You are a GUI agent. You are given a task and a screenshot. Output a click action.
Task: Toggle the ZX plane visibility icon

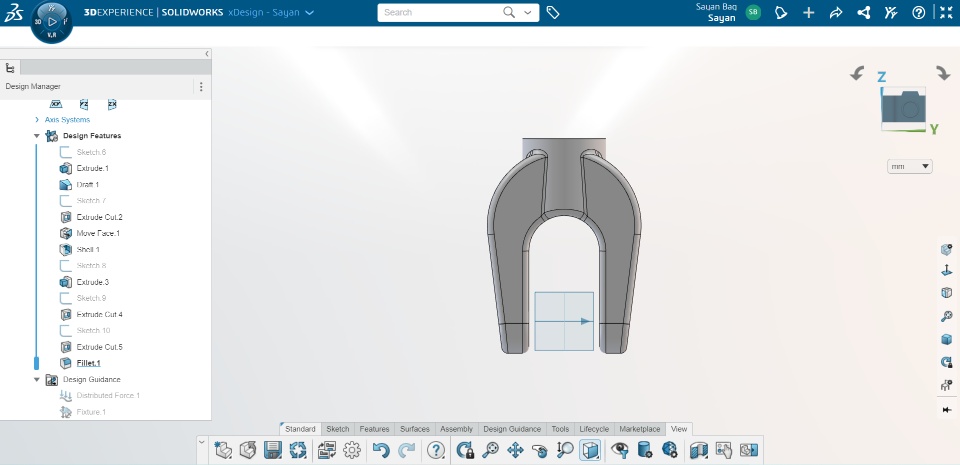click(x=112, y=105)
